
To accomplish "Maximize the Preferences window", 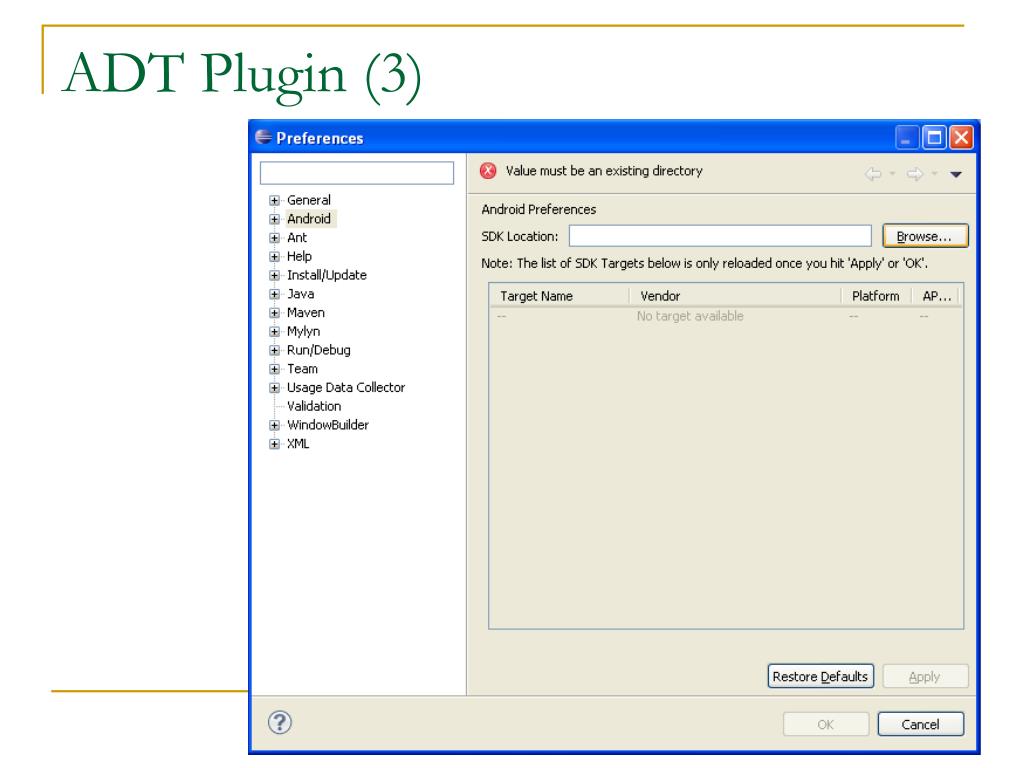I will pos(935,138).
